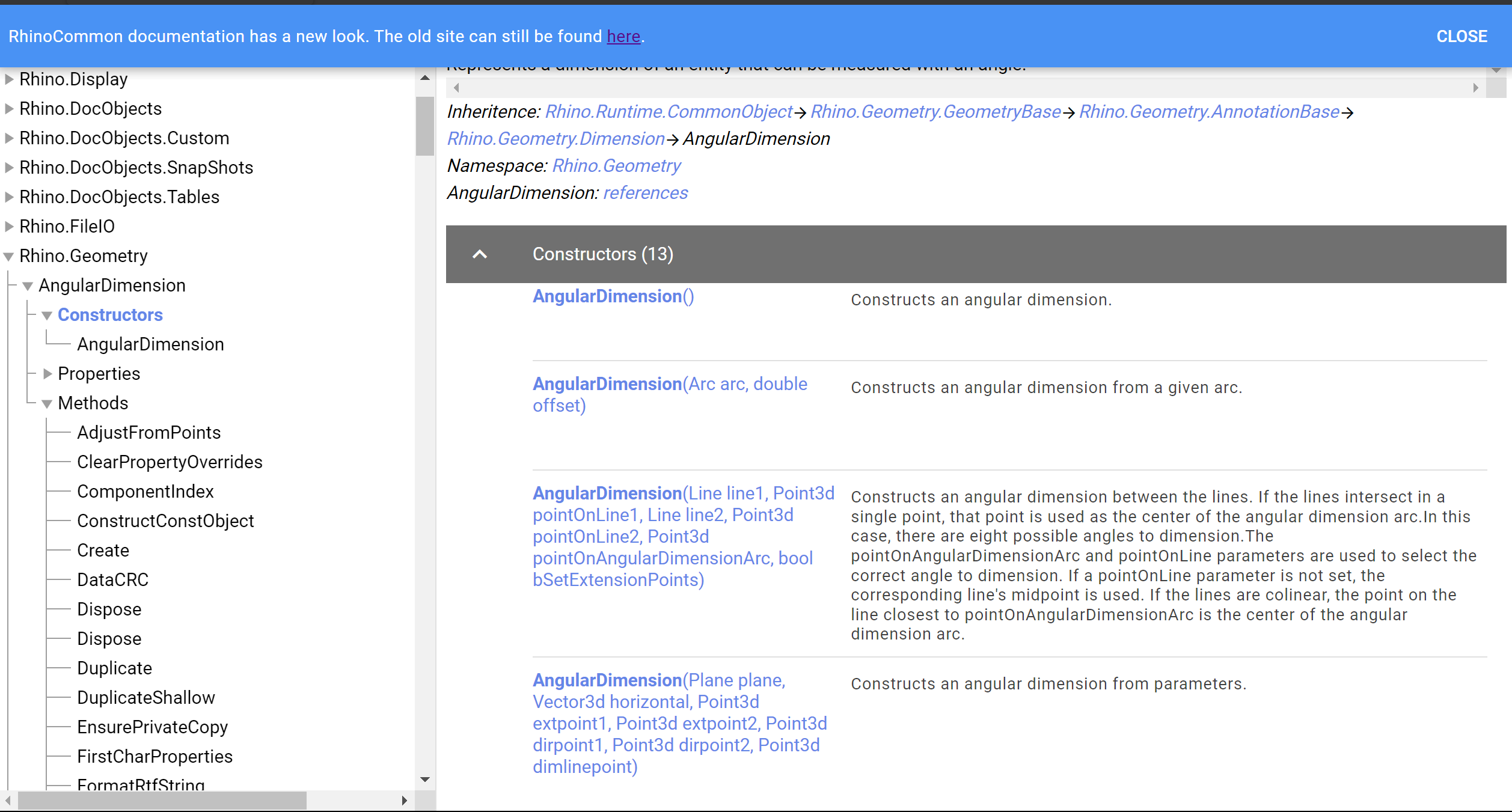Click description box scroll-left arrow
Screen dimensions: 1512x812
(x=456, y=88)
